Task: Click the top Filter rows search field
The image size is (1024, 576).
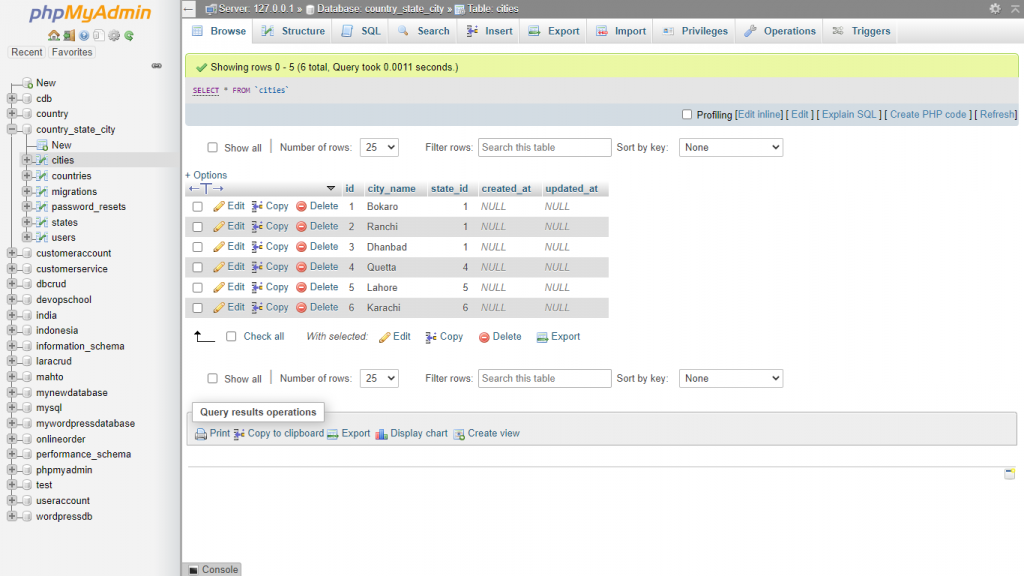Action: [544, 147]
